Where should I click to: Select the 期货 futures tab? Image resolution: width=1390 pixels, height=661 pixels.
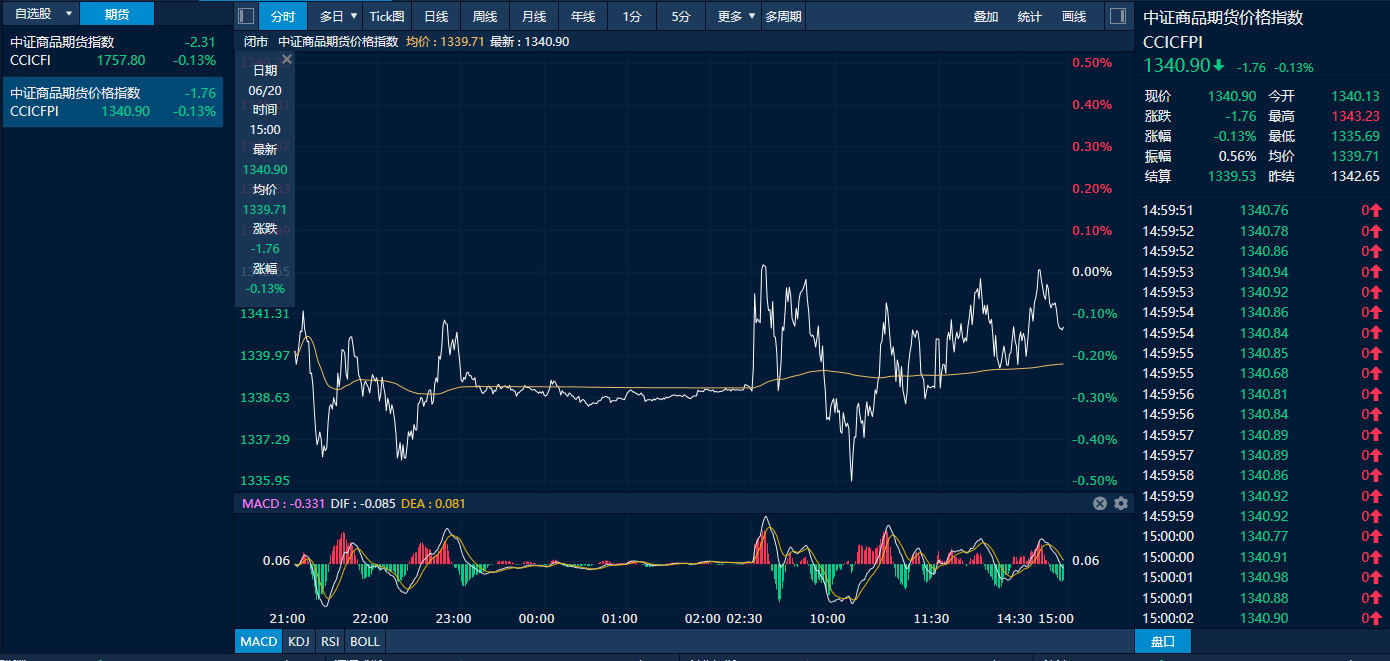[117, 14]
